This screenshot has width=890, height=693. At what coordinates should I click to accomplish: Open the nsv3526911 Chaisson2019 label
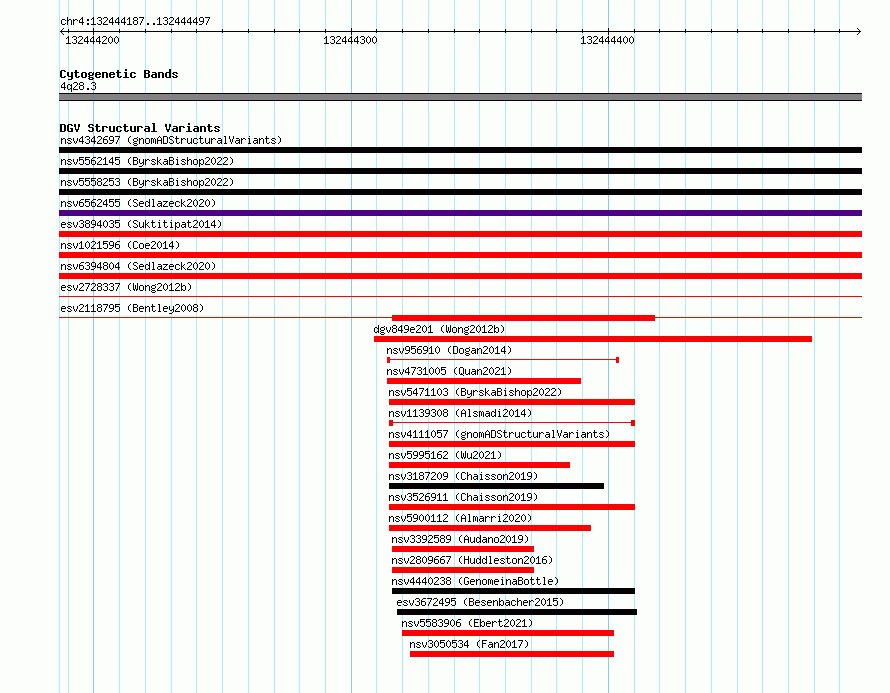pyautogui.click(x=463, y=497)
